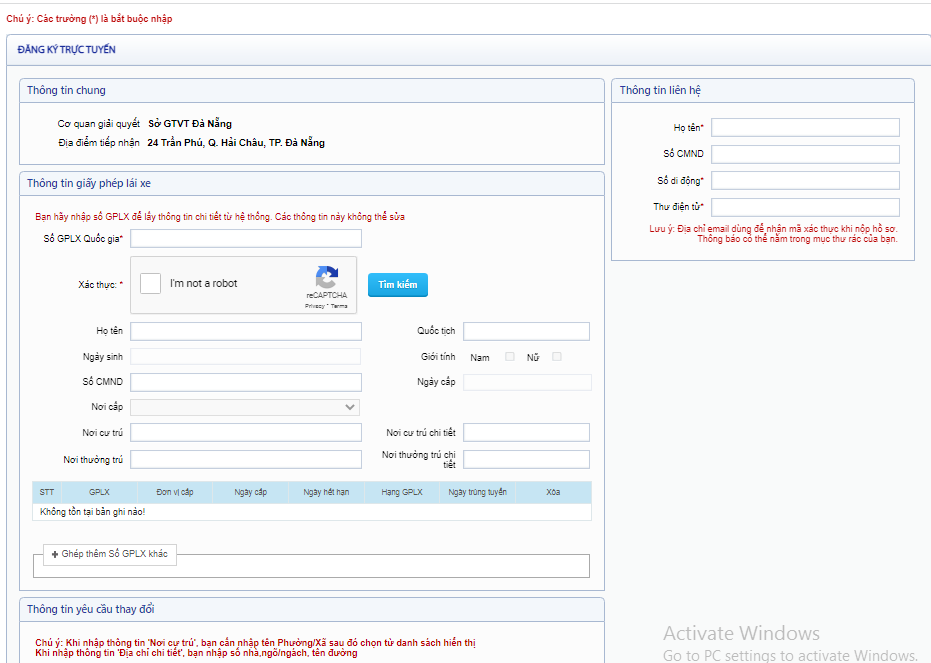
Task: Click the Không tồn tại bản ghi nào! row
Action: tap(312, 512)
